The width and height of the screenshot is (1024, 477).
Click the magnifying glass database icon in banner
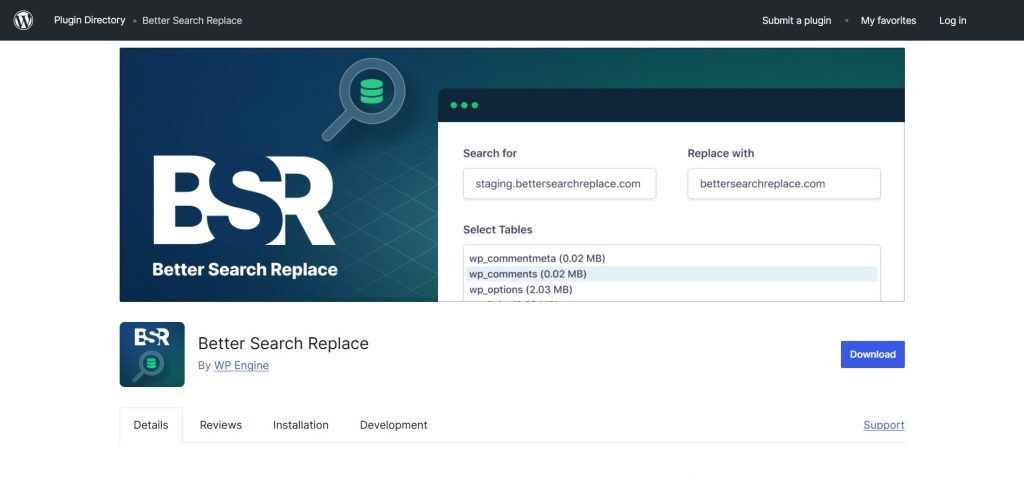(x=364, y=97)
